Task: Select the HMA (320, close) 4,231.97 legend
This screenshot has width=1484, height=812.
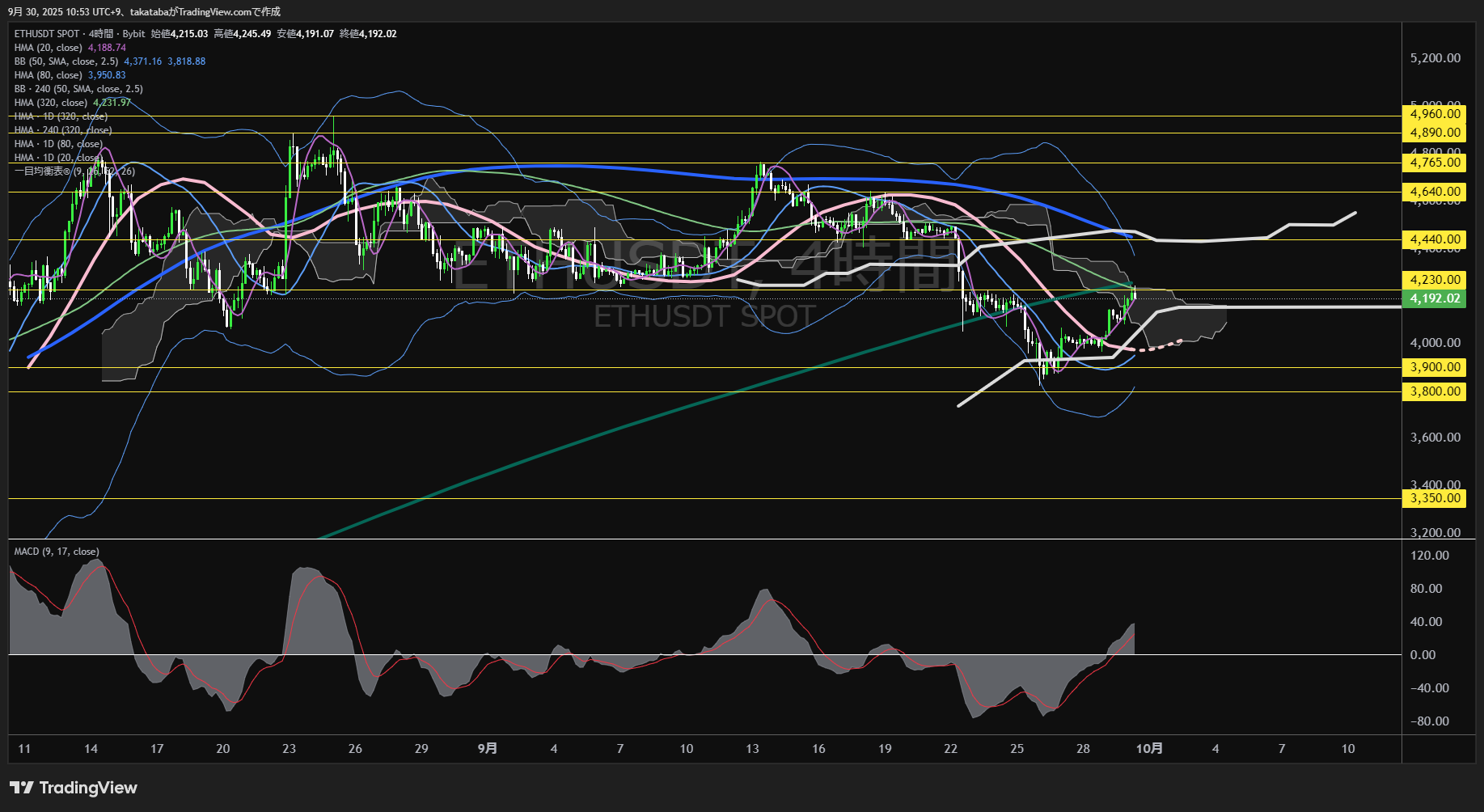Action: [73, 103]
